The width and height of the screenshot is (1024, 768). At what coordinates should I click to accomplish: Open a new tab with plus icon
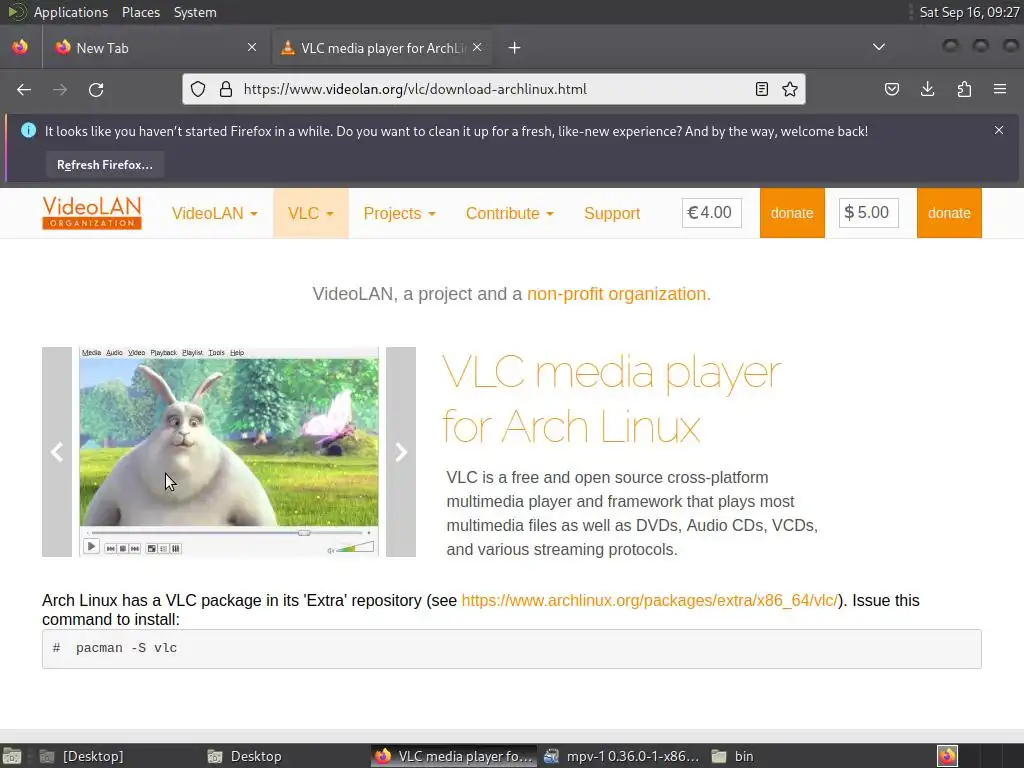click(x=515, y=48)
